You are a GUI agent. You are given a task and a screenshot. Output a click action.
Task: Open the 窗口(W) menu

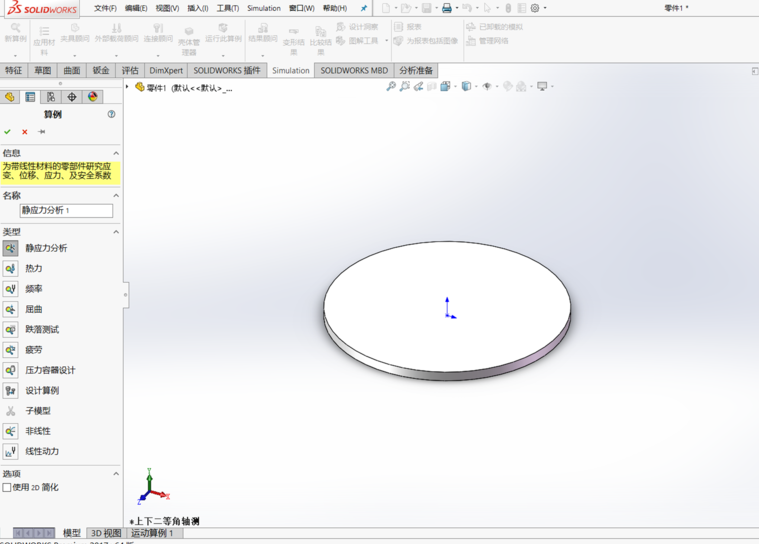pyautogui.click(x=302, y=8)
